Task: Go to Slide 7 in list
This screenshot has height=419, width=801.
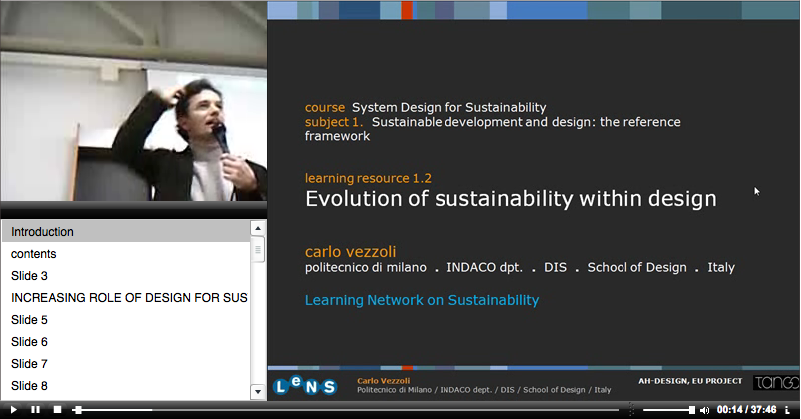Action: click(x=126, y=363)
